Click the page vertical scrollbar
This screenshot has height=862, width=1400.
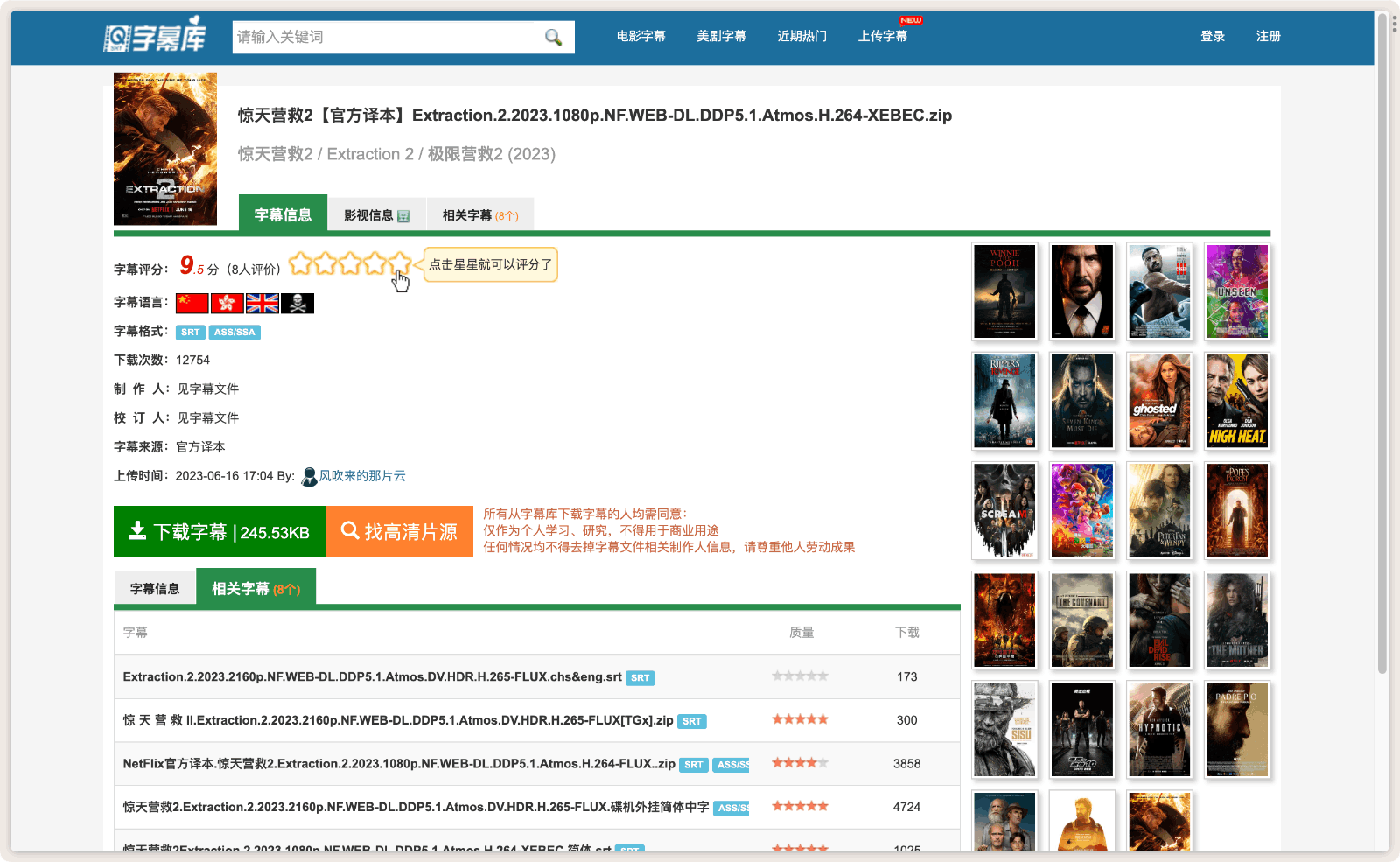click(1382, 350)
